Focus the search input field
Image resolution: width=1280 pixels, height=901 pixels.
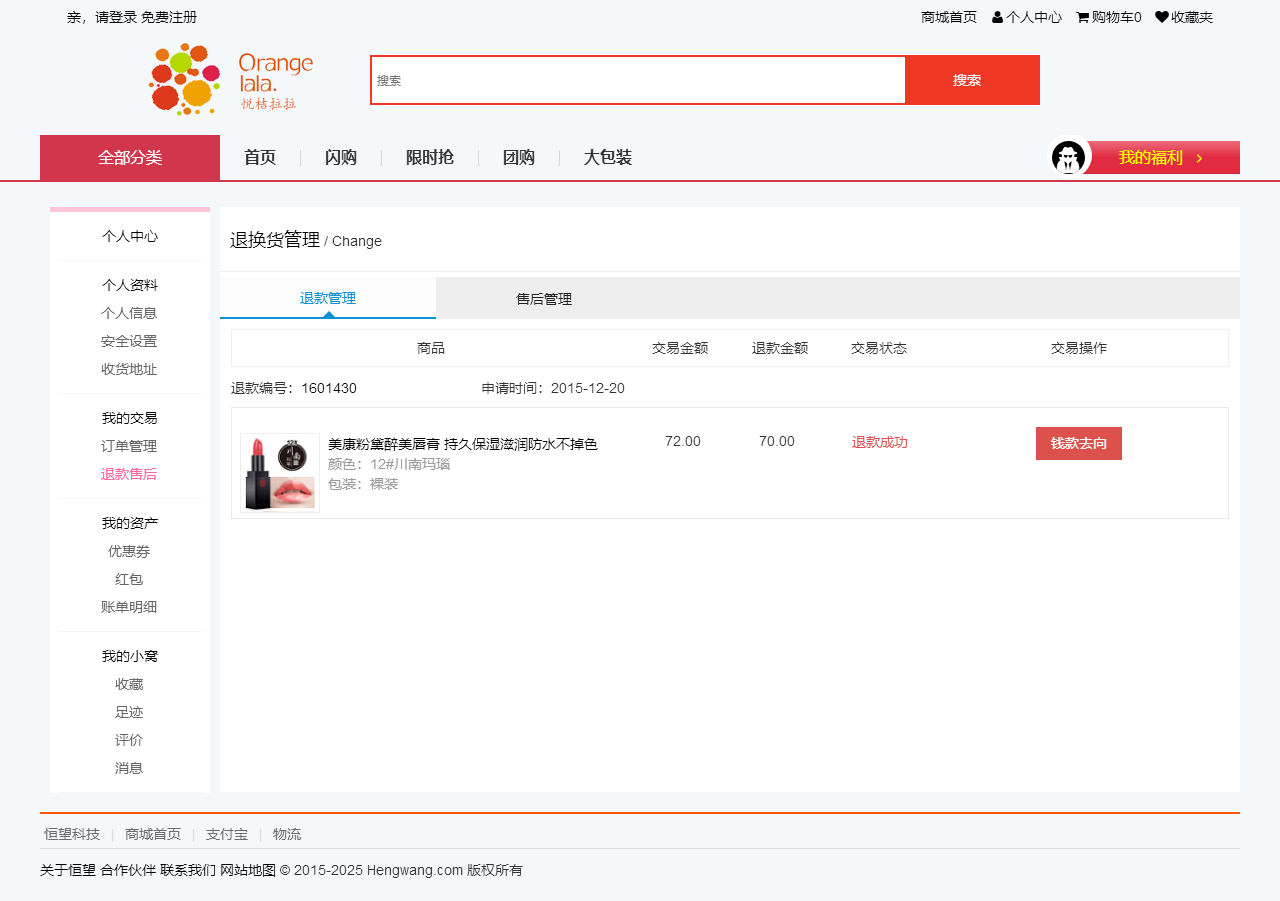638,80
